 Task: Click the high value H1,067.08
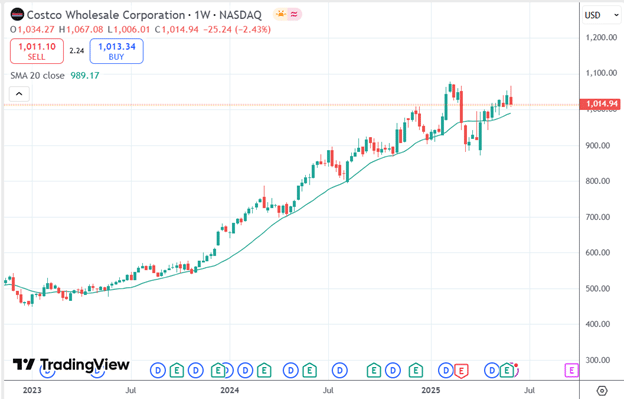tap(81, 29)
